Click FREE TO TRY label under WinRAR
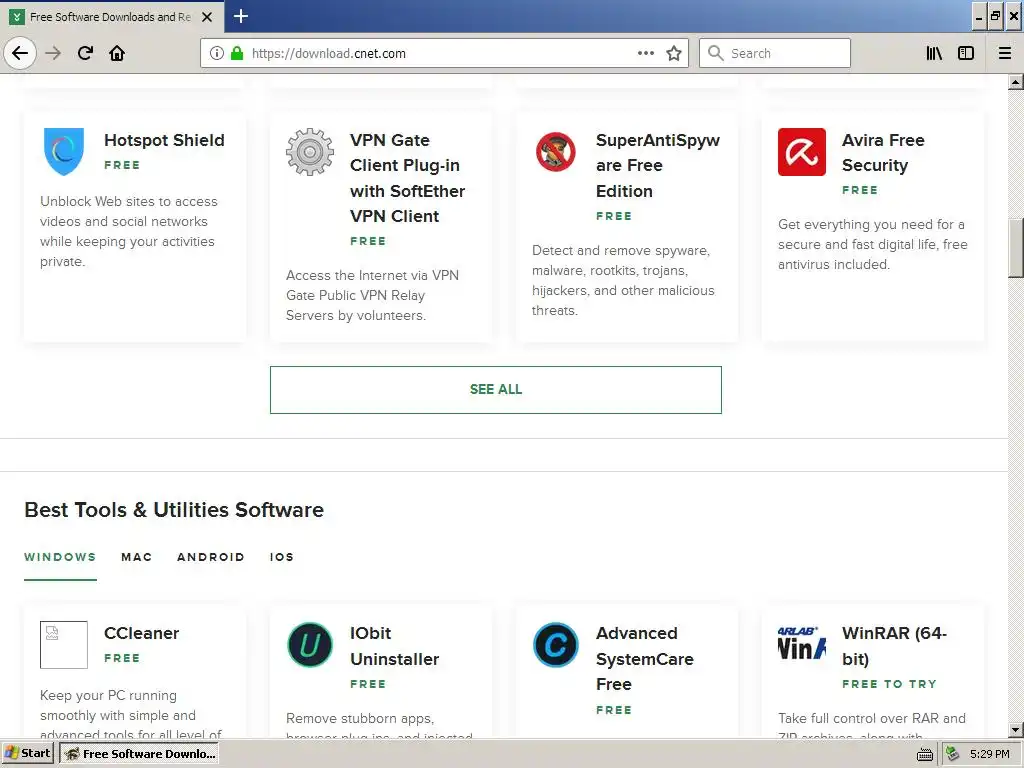 click(x=889, y=684)
